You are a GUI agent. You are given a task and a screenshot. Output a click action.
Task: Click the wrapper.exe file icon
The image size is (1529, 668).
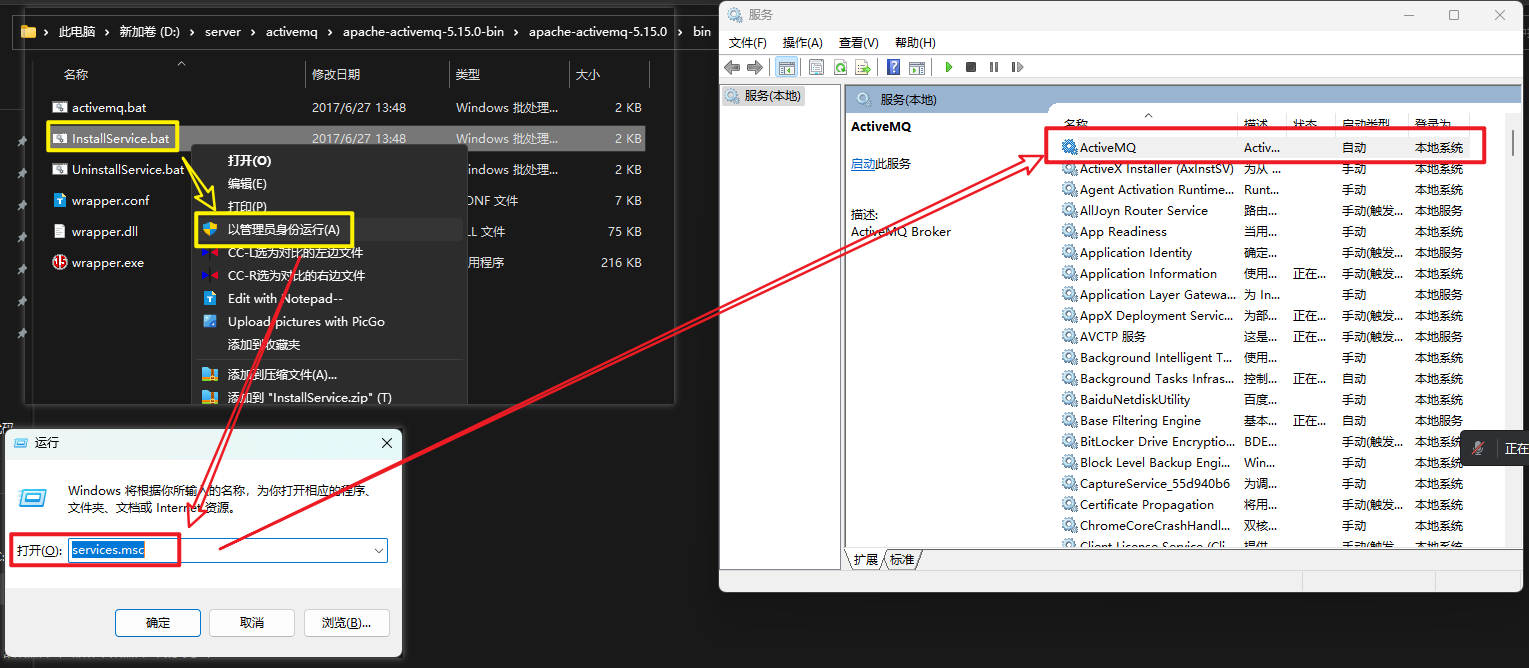pyautogui.click(x=59, y=263)
